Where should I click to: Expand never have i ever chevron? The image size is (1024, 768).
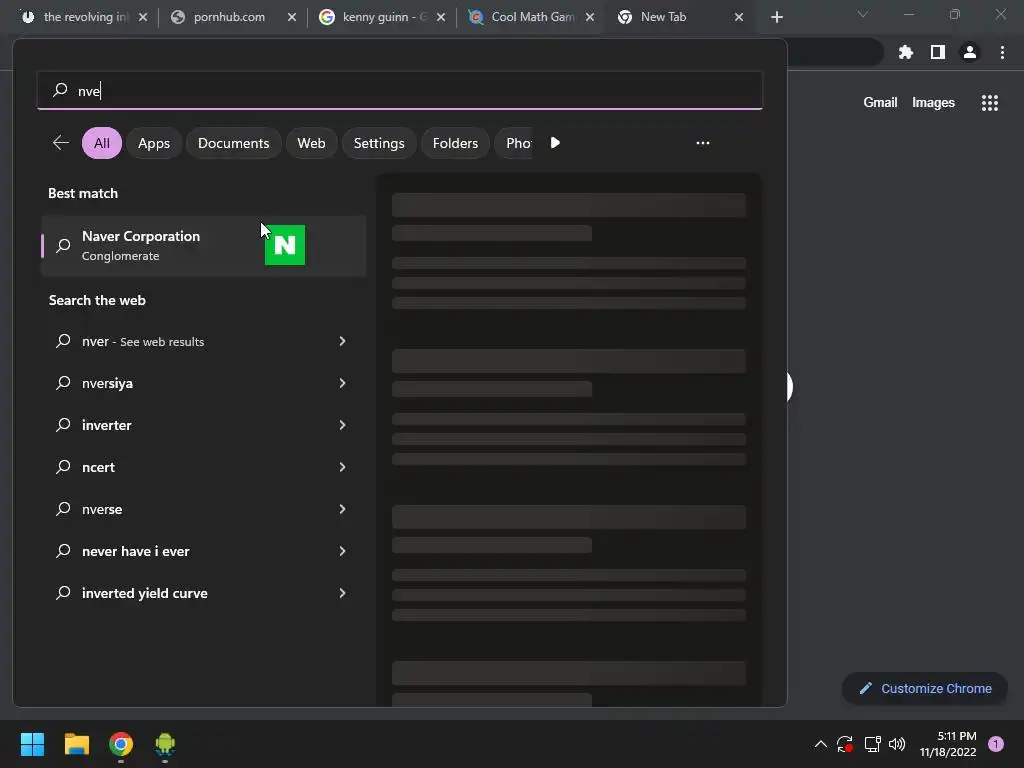pos(342,551)
